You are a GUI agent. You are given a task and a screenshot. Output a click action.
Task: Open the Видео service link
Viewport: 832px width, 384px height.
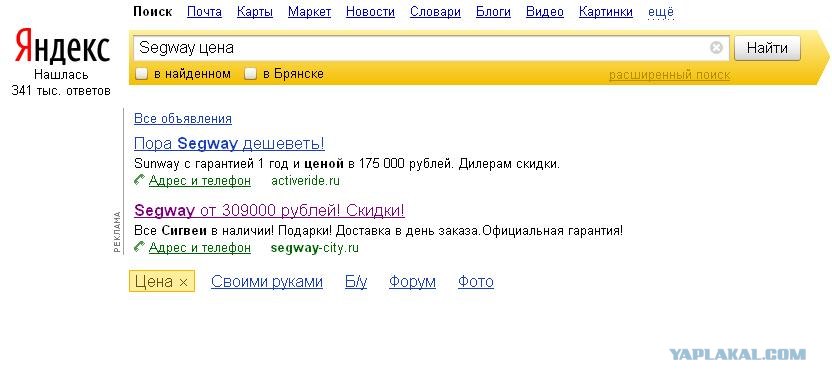coord(545,12)
